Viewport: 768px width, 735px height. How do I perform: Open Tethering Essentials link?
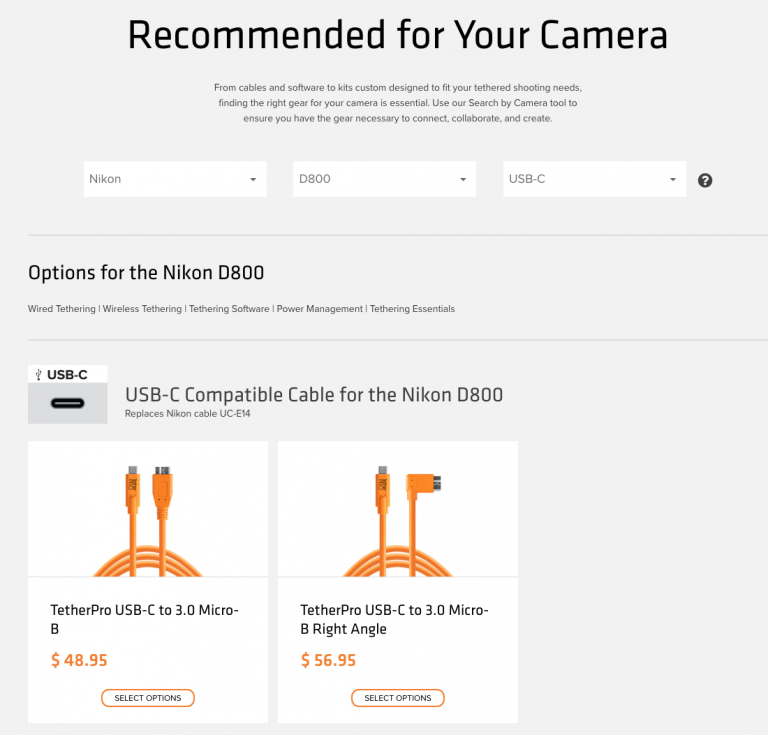click(x=412, y=308)
